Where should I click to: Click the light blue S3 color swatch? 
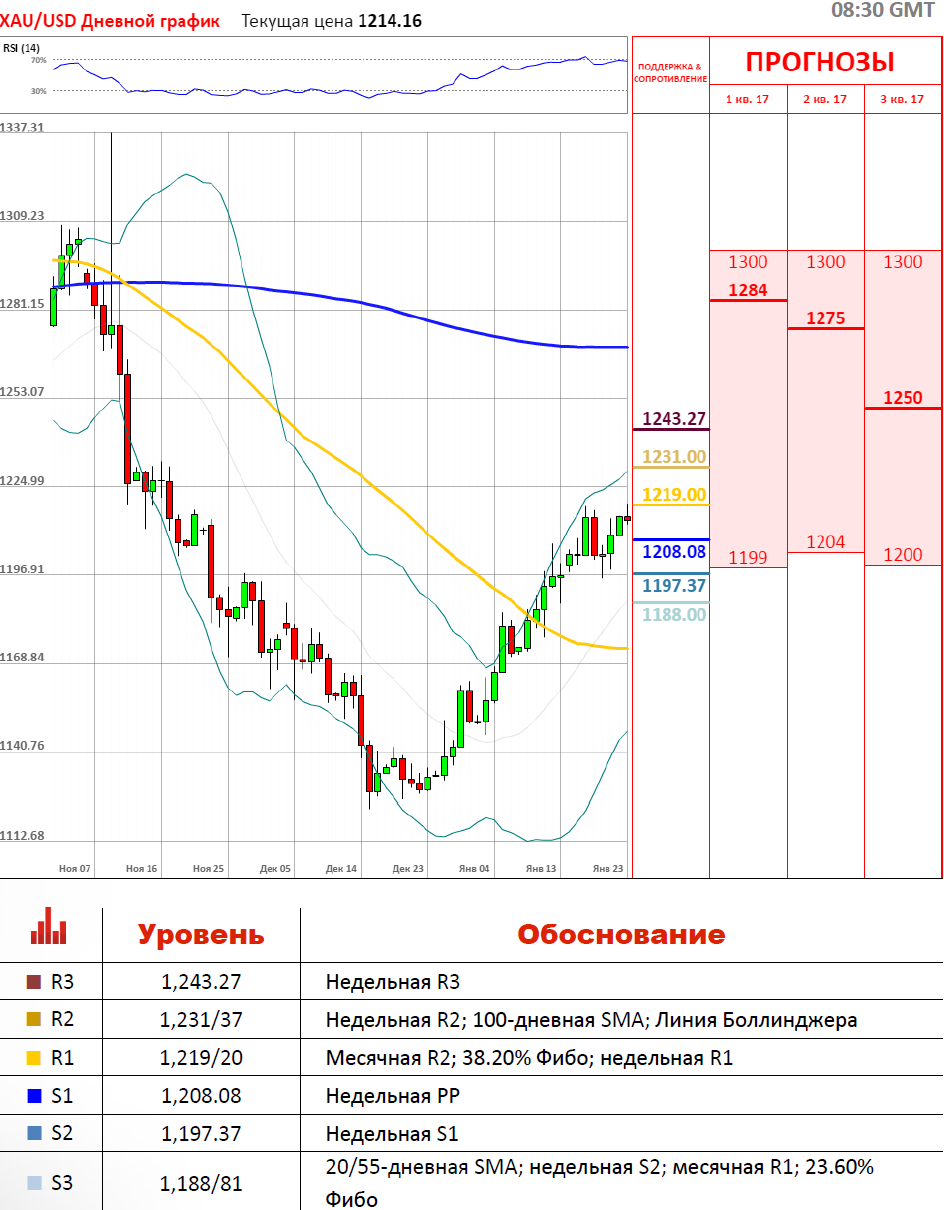pyautogui.click(x=33, y=1183)
